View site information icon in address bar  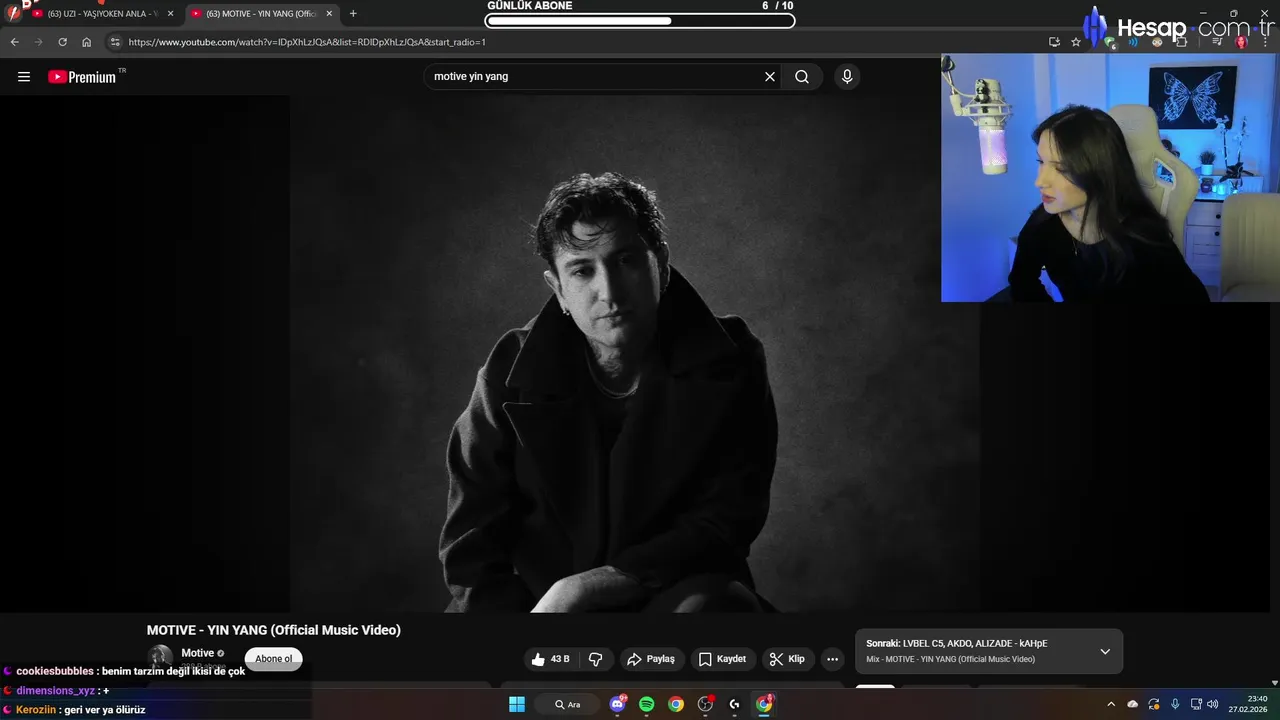115,42
